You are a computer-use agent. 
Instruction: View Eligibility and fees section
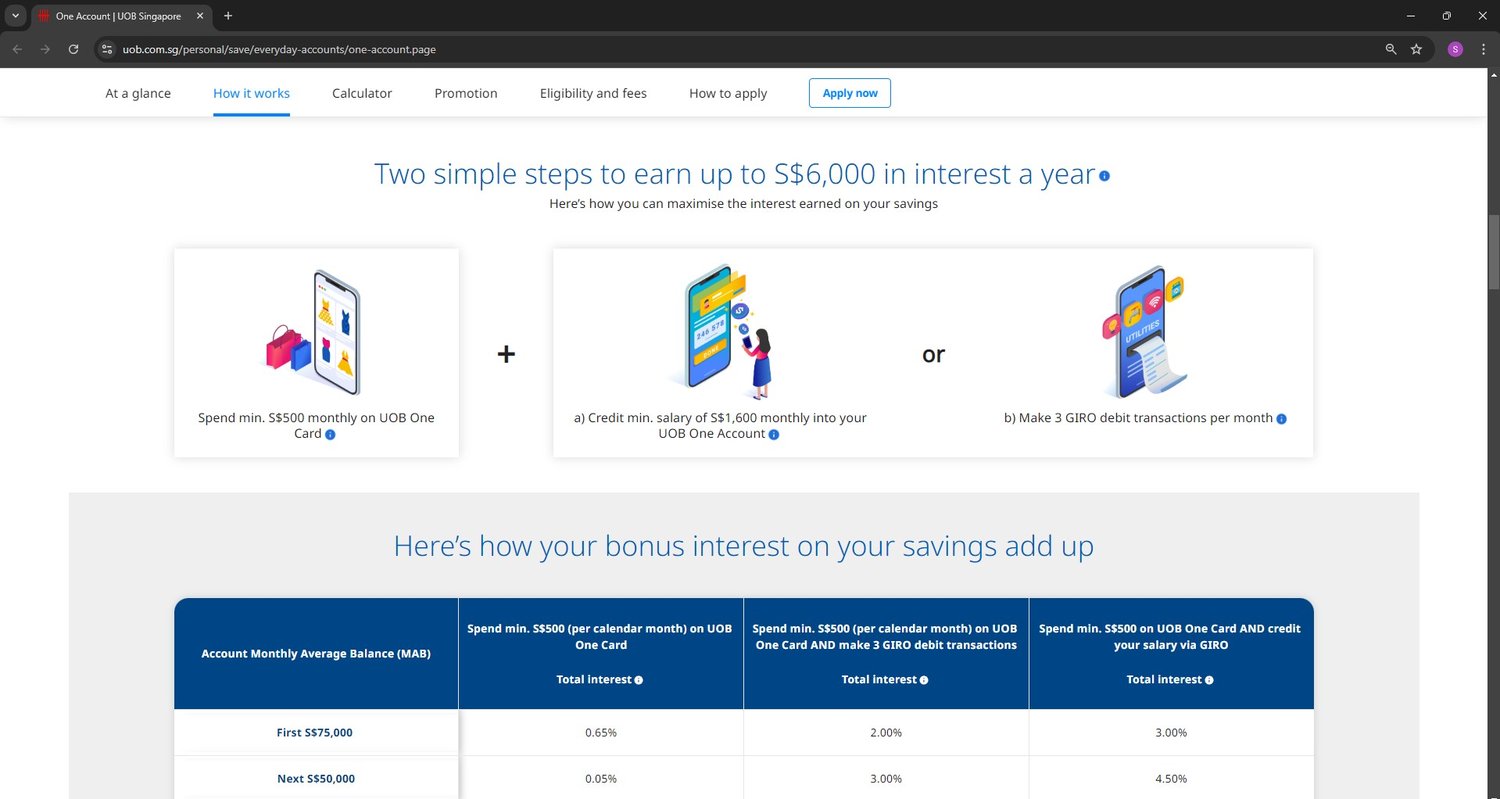(x=593, y=93)
